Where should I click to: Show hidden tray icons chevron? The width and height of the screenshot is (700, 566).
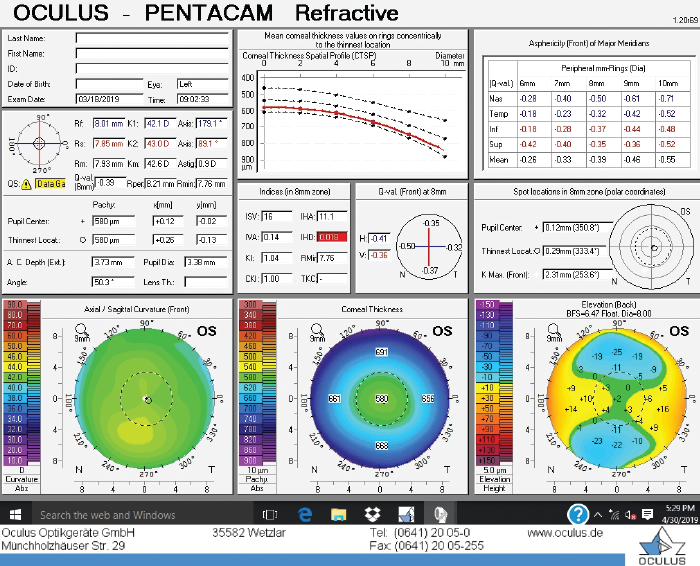[x=597, y=515]
